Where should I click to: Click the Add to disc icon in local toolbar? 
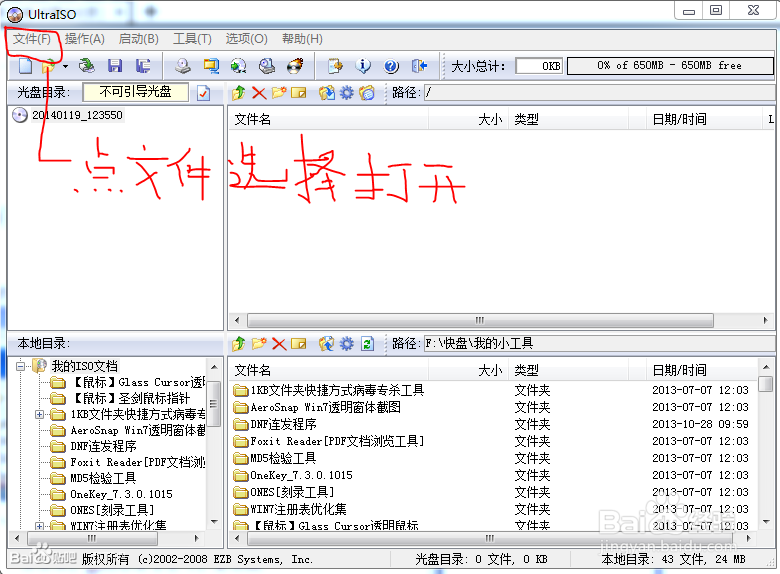tap(327, 344)
